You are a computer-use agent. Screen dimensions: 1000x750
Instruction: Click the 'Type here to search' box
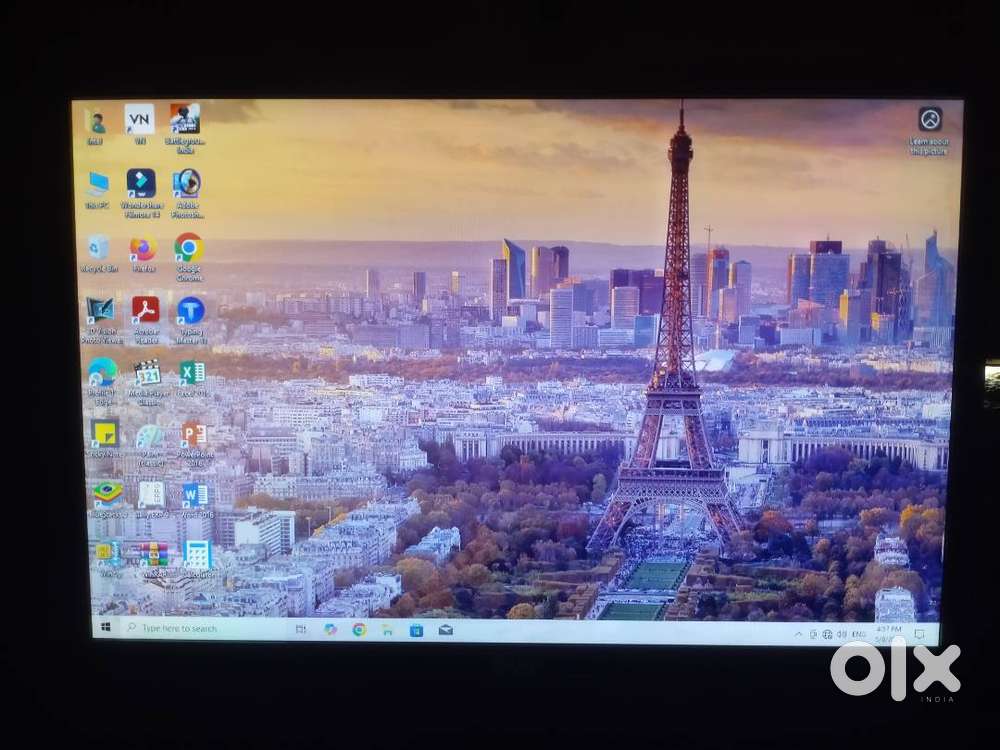click(x=200, y=628)
